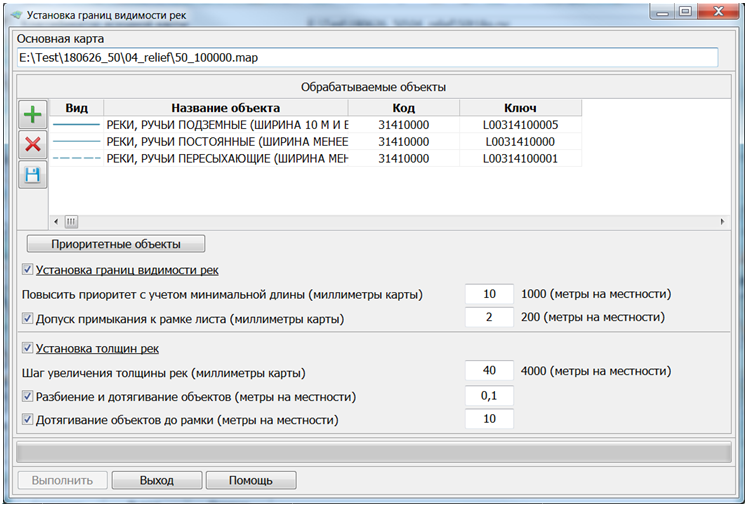
Task: Click the thickness step field with value 40
Action: [489, 372]
